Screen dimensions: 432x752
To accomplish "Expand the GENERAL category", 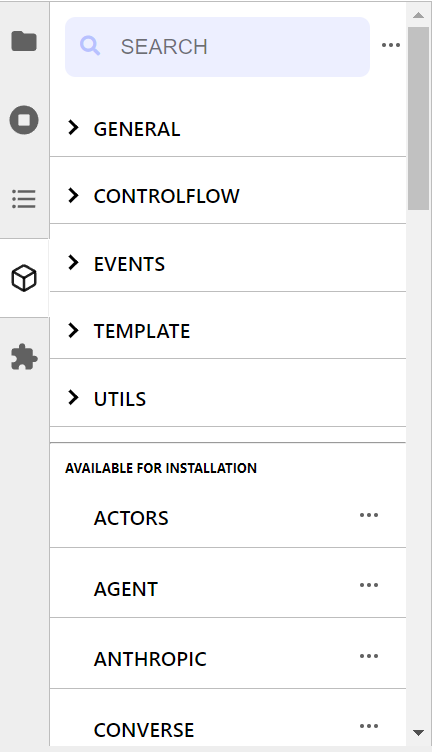I will [x=228, y=129].
